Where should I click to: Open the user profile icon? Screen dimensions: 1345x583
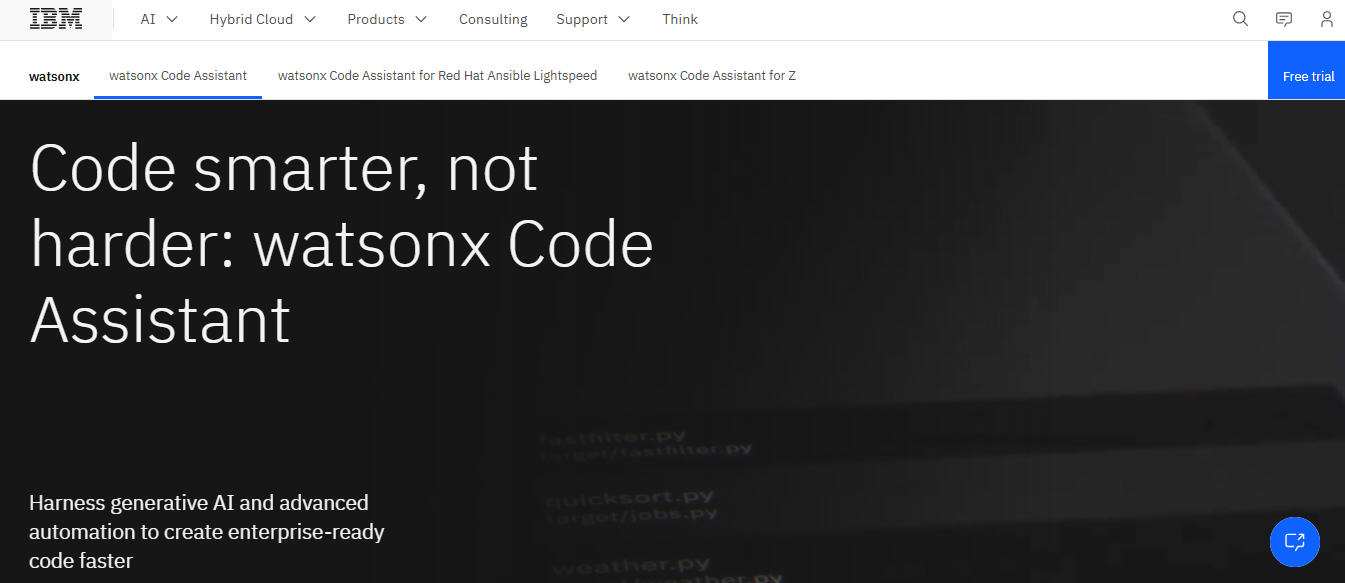pos(1327,19)
